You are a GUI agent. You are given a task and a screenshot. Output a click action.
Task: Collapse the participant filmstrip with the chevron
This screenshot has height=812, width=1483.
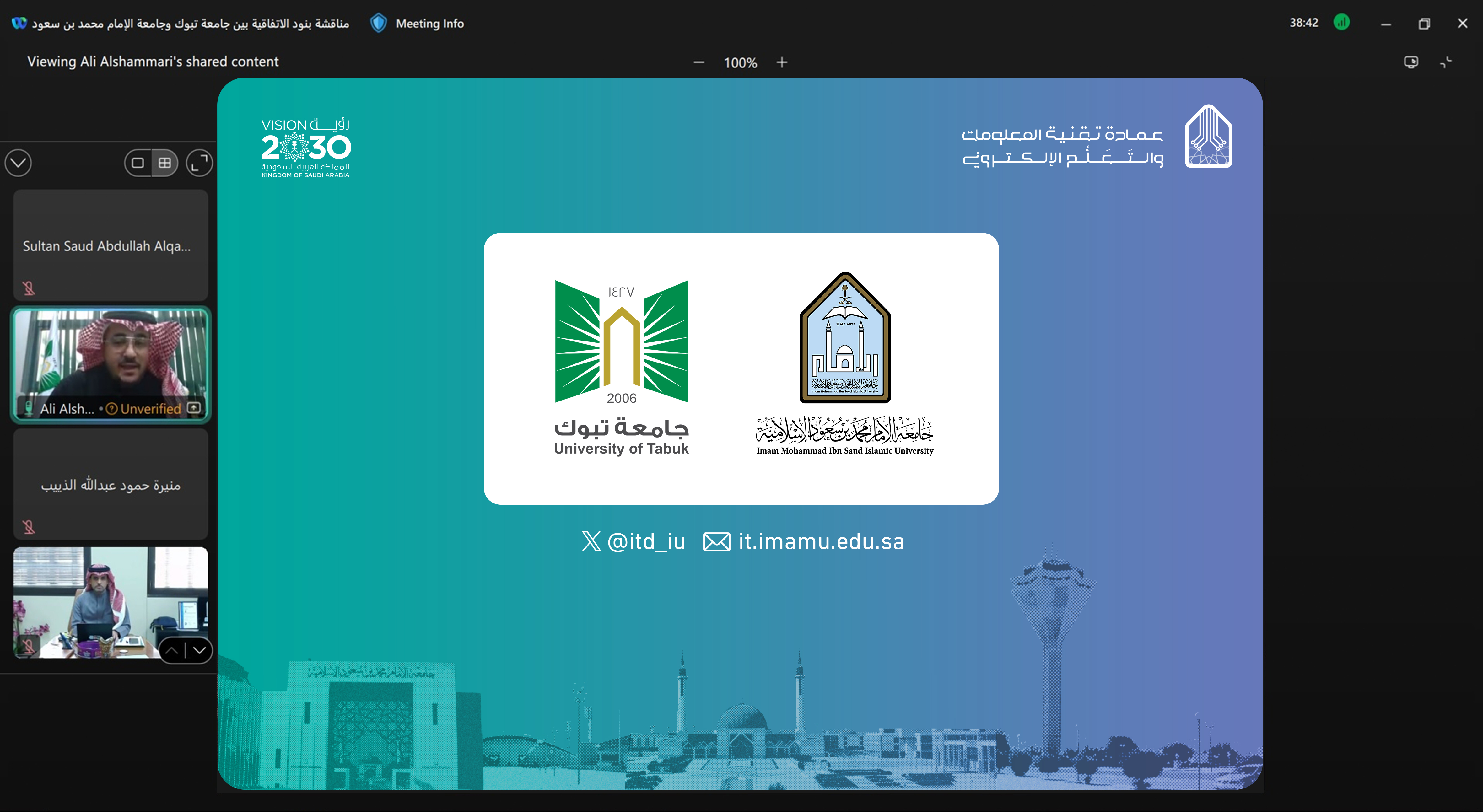(x=18, y=163)
